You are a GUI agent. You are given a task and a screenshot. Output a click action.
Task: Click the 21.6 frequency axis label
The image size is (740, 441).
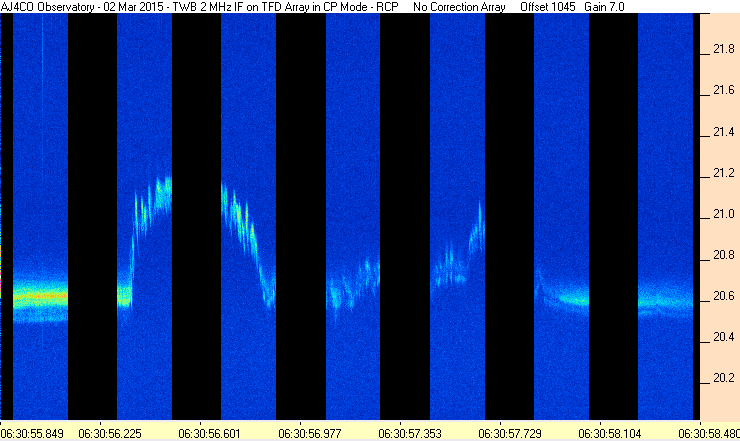723,90
